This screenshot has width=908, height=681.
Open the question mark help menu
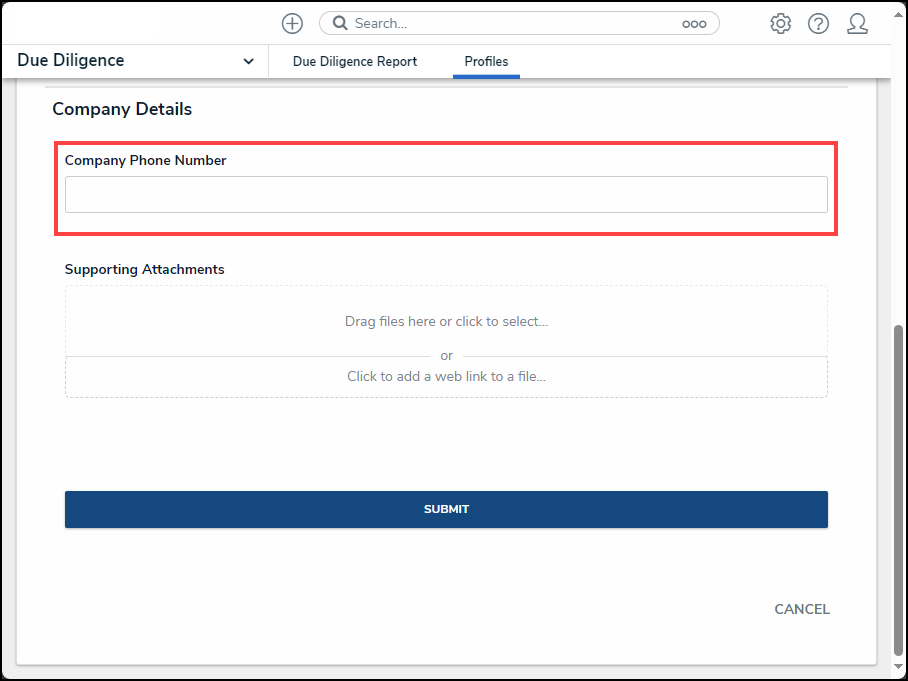click(818, 24)
